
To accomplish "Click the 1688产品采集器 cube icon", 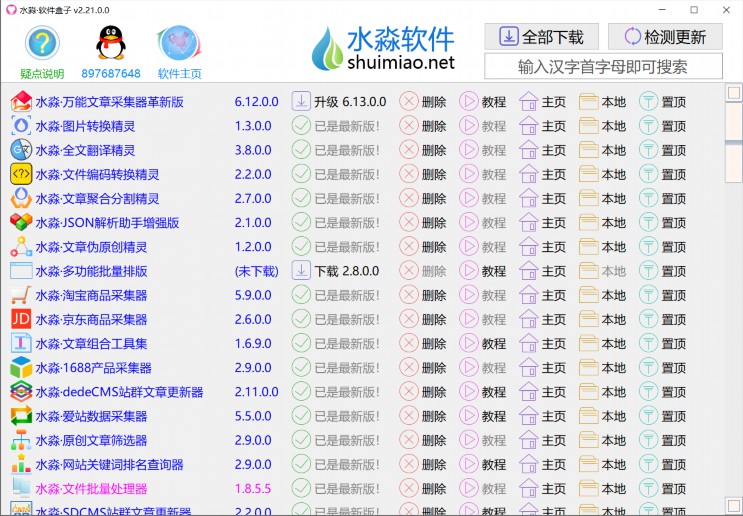I will tap(21, 368).
